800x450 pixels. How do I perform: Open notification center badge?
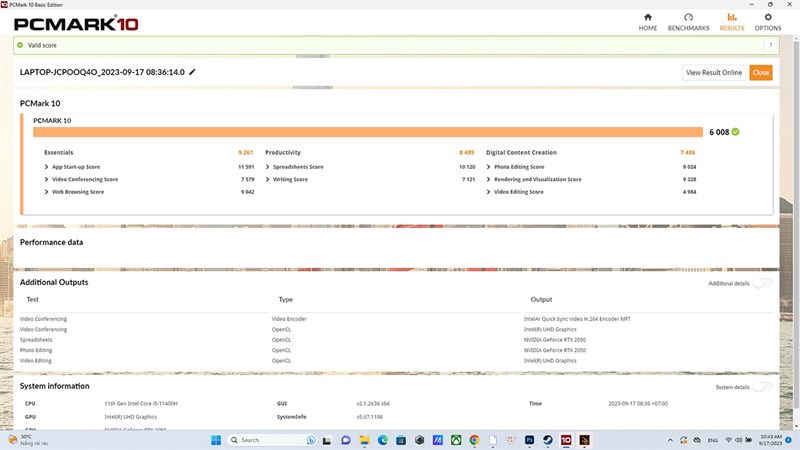(x=788, y=440)
